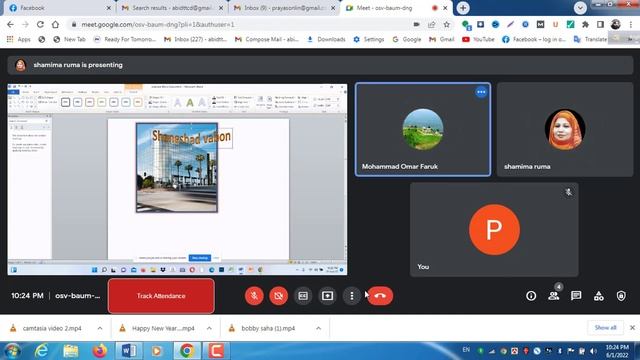The width and height of the screenshot is (640, 360).
Task: Open the Translate bookmark
Action: (590, 39)
